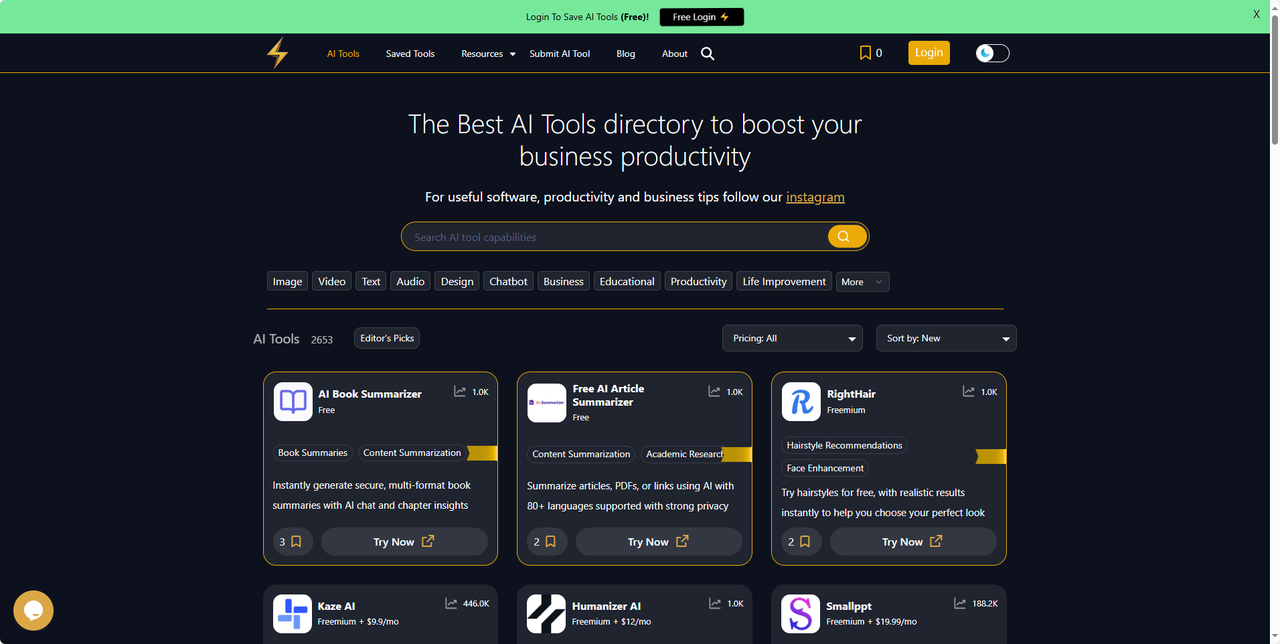Open Submit AI Tool page
1280x644 pixels.
(x=560, y=54)
